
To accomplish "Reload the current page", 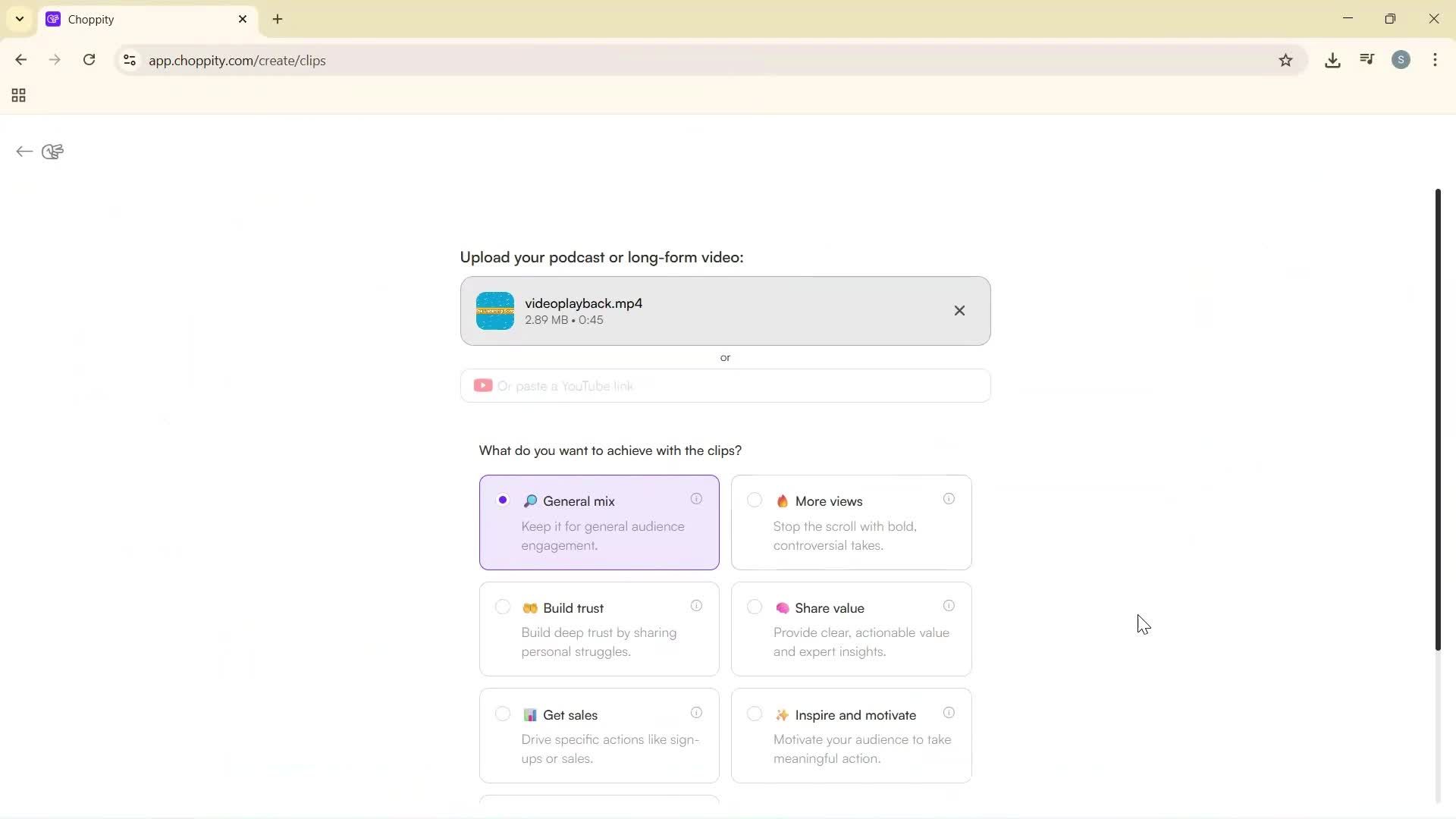I will pos(89,60).
